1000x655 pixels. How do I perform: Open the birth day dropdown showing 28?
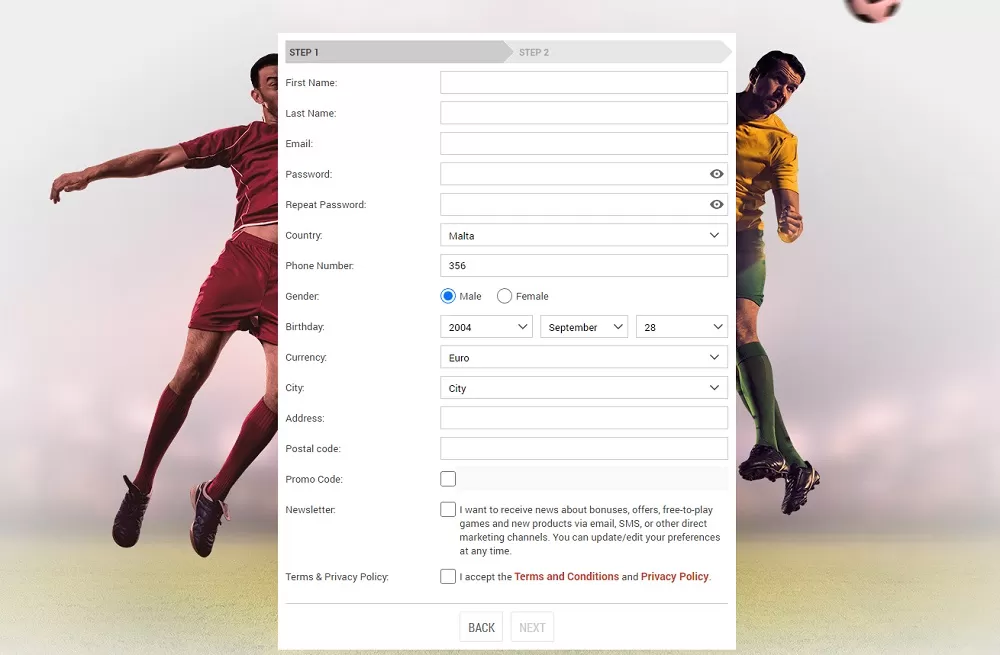(x=681, y=327)
